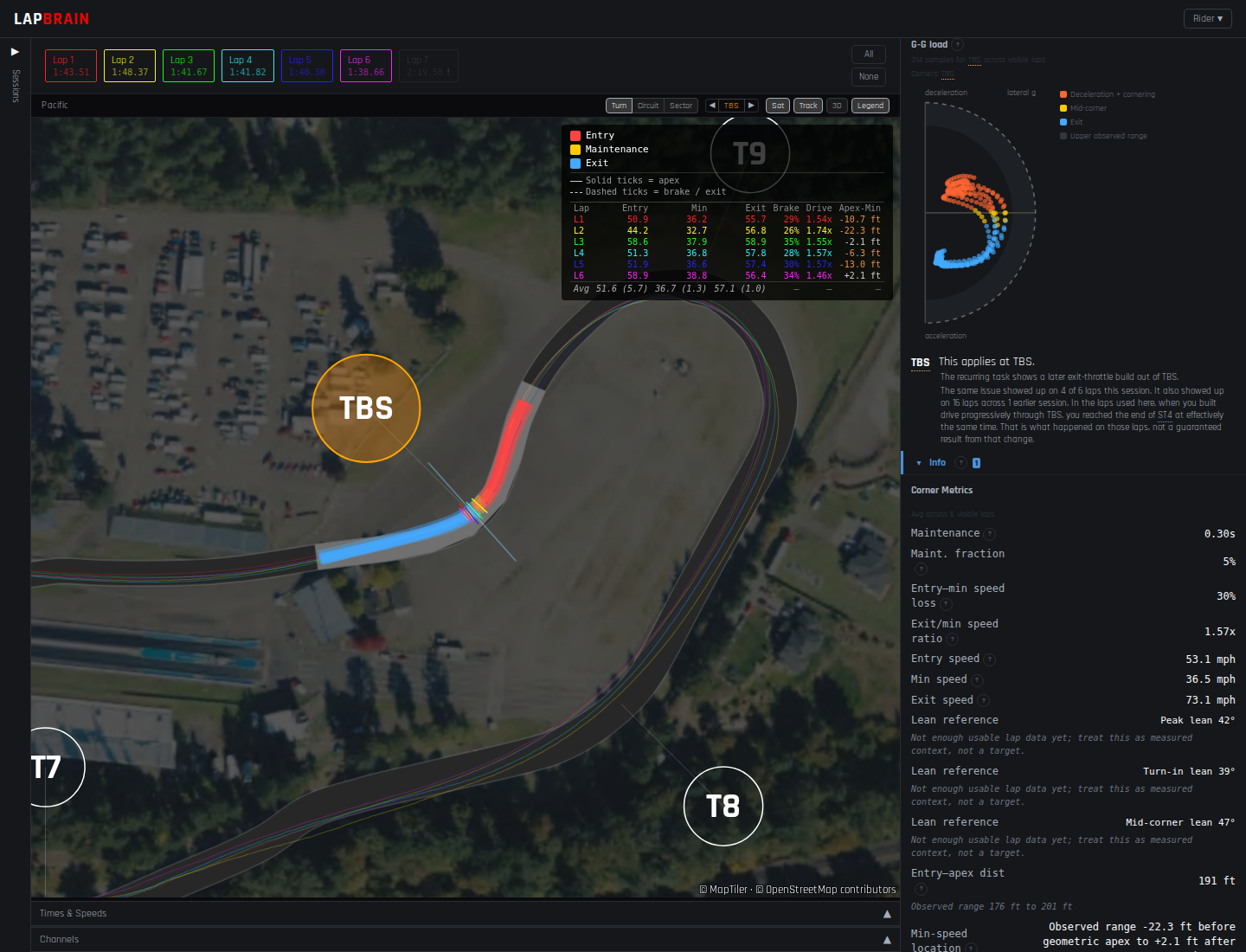
Task: Click L6 row in lap table
Action: [x=727, y=276]
